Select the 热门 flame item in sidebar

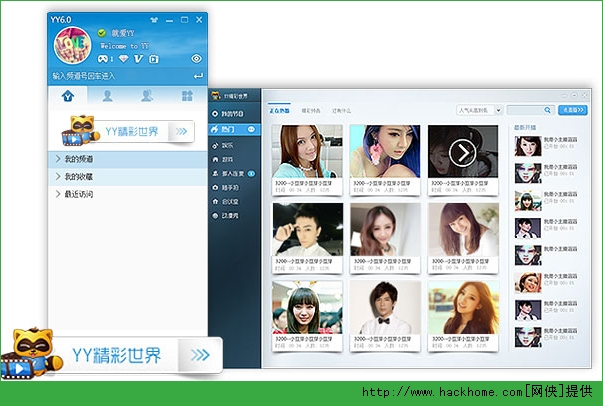[x=234, y=129]
